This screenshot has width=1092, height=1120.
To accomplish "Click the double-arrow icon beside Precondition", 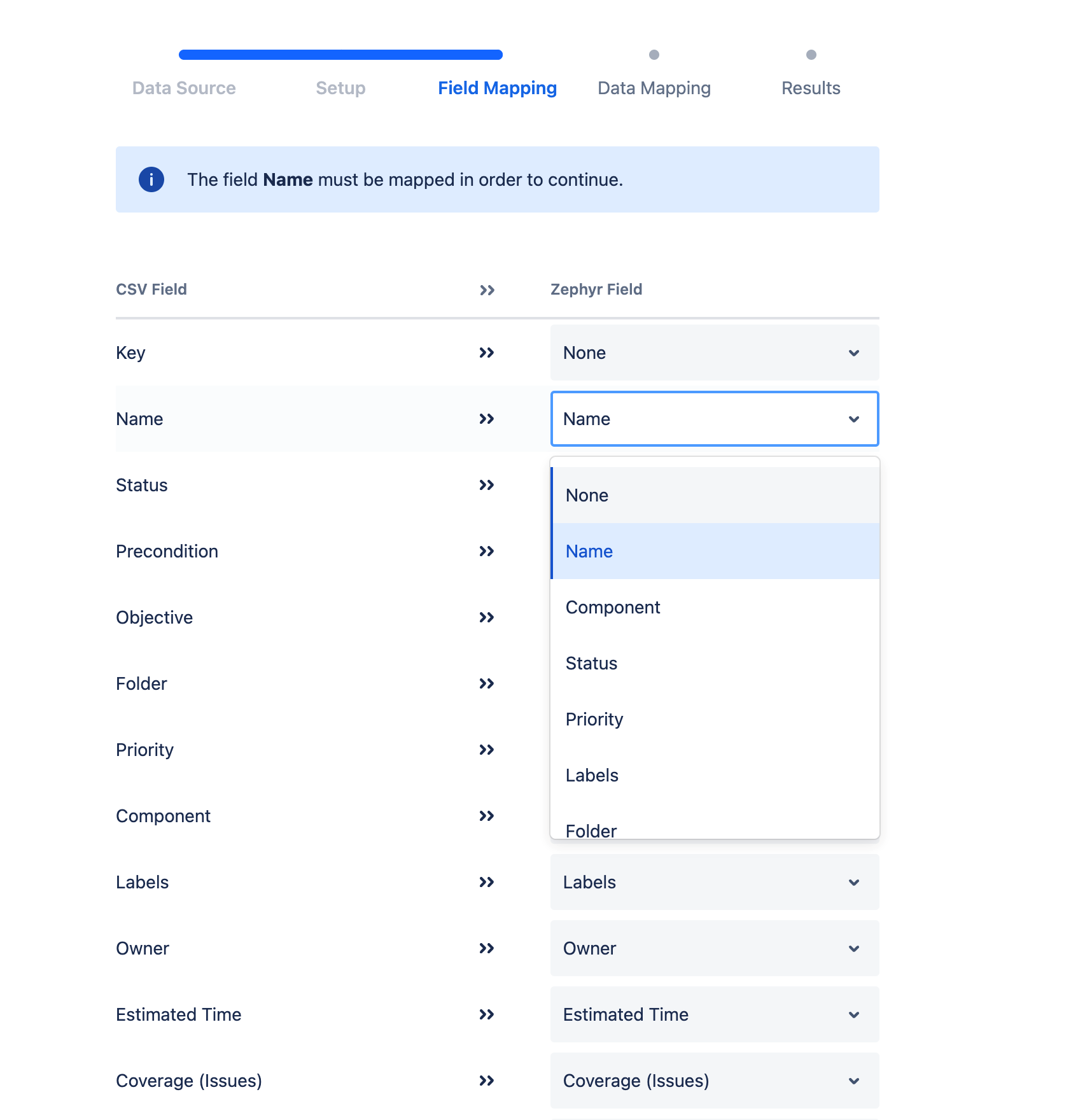I will coord(487,551).
